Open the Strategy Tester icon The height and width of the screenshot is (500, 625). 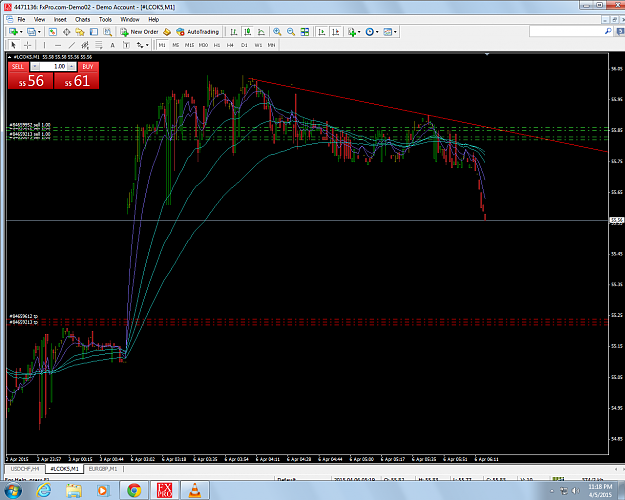click(108, 32)
